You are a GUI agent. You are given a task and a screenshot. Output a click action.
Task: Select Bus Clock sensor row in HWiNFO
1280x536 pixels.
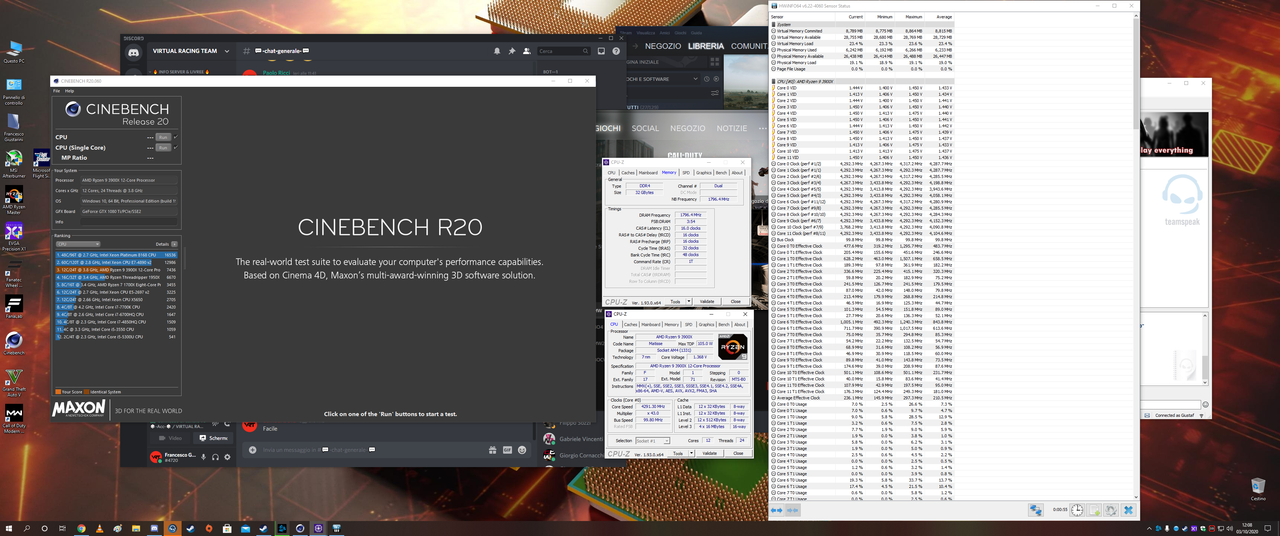click(x=862, y=240)
